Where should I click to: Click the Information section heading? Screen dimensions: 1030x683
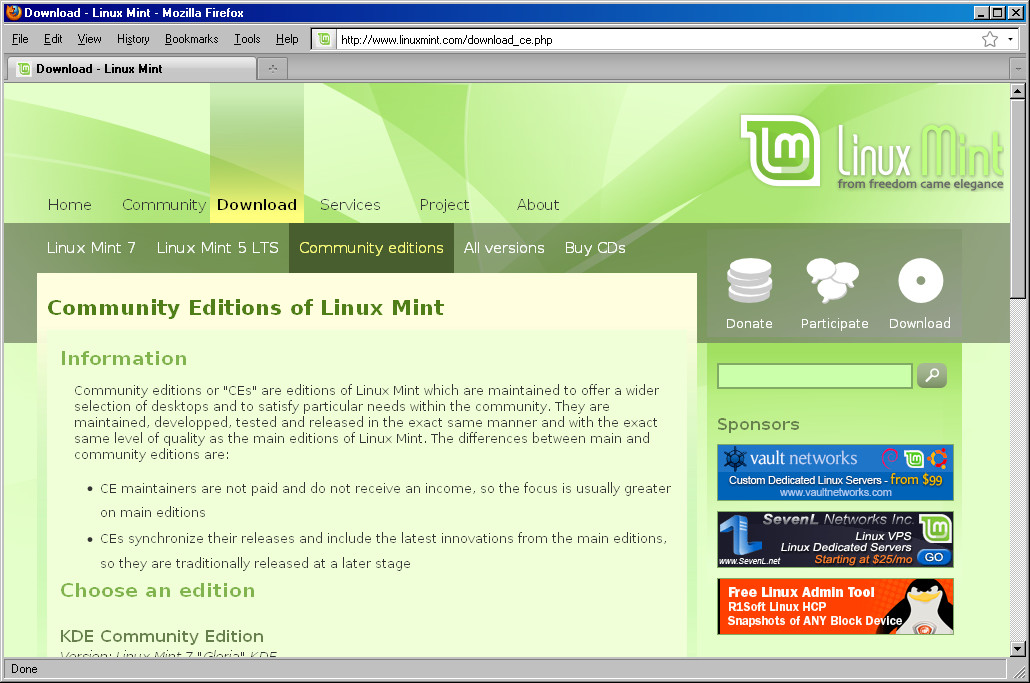click(123, 358)
